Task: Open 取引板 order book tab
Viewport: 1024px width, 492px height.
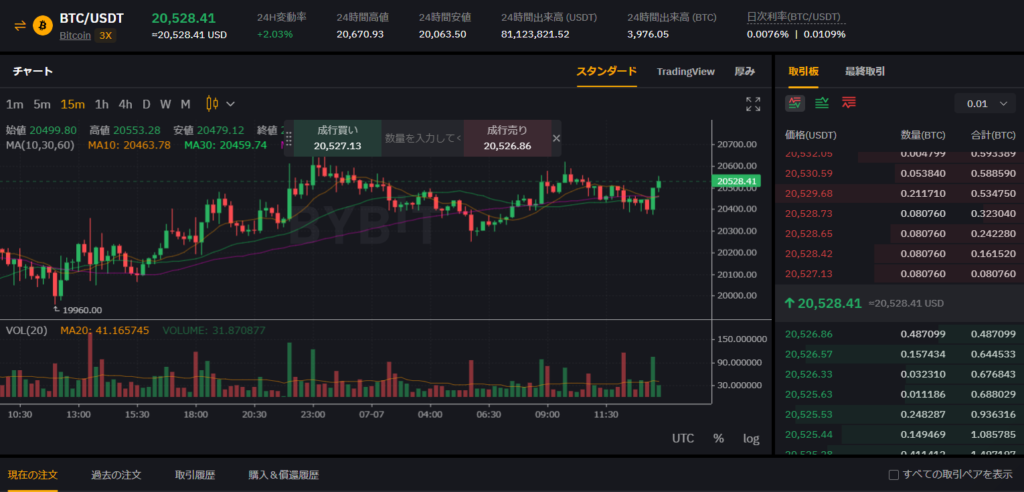Action: (803, 71)
